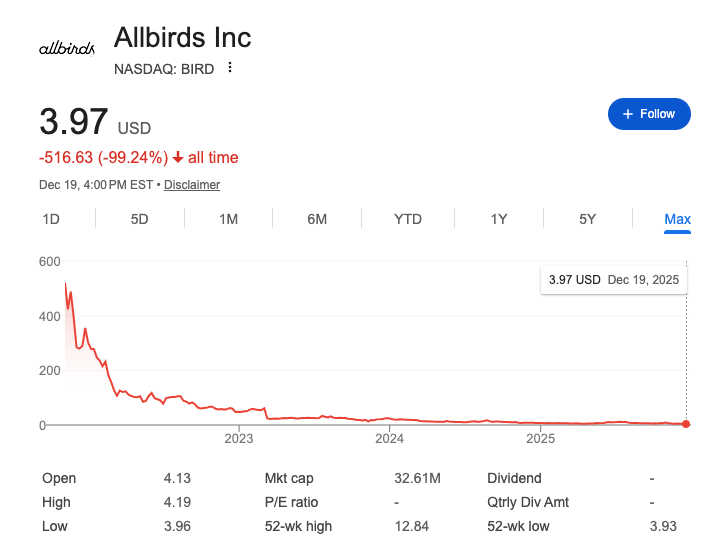Select the 1M time range tab
This screenshot has width=705, height=556.
click(x=228, y=219)
